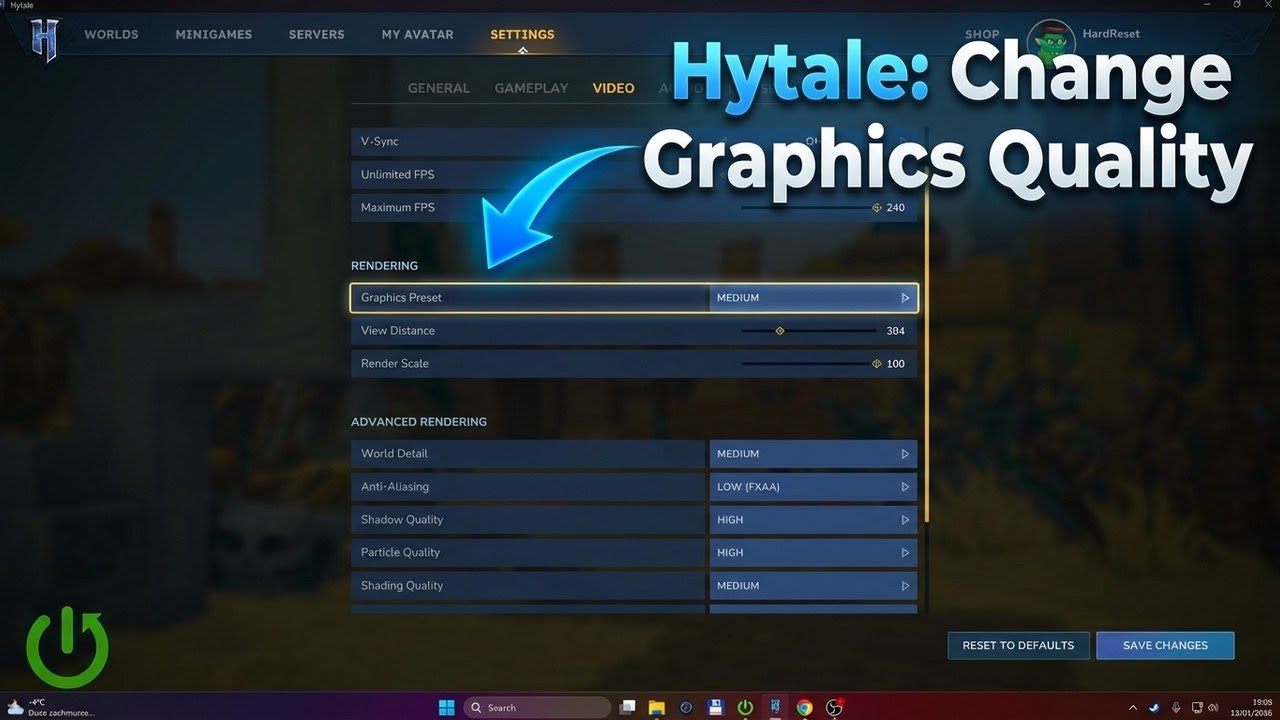Open the My Avatar menu
Viewport: 1280px width, 720px height.
tap(417, 35)
